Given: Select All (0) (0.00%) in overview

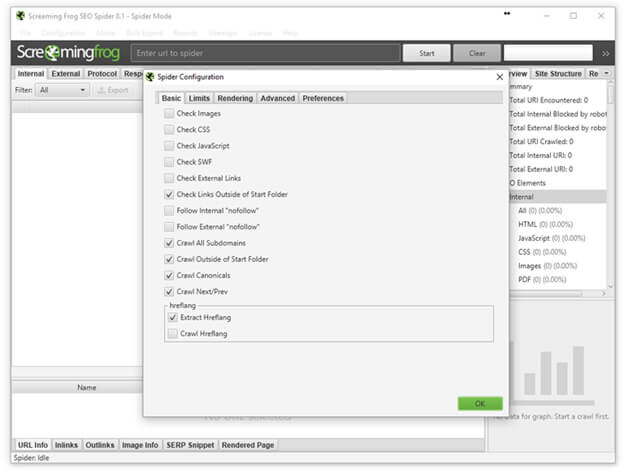Looking at the screenshot, I should pos(540,211).
